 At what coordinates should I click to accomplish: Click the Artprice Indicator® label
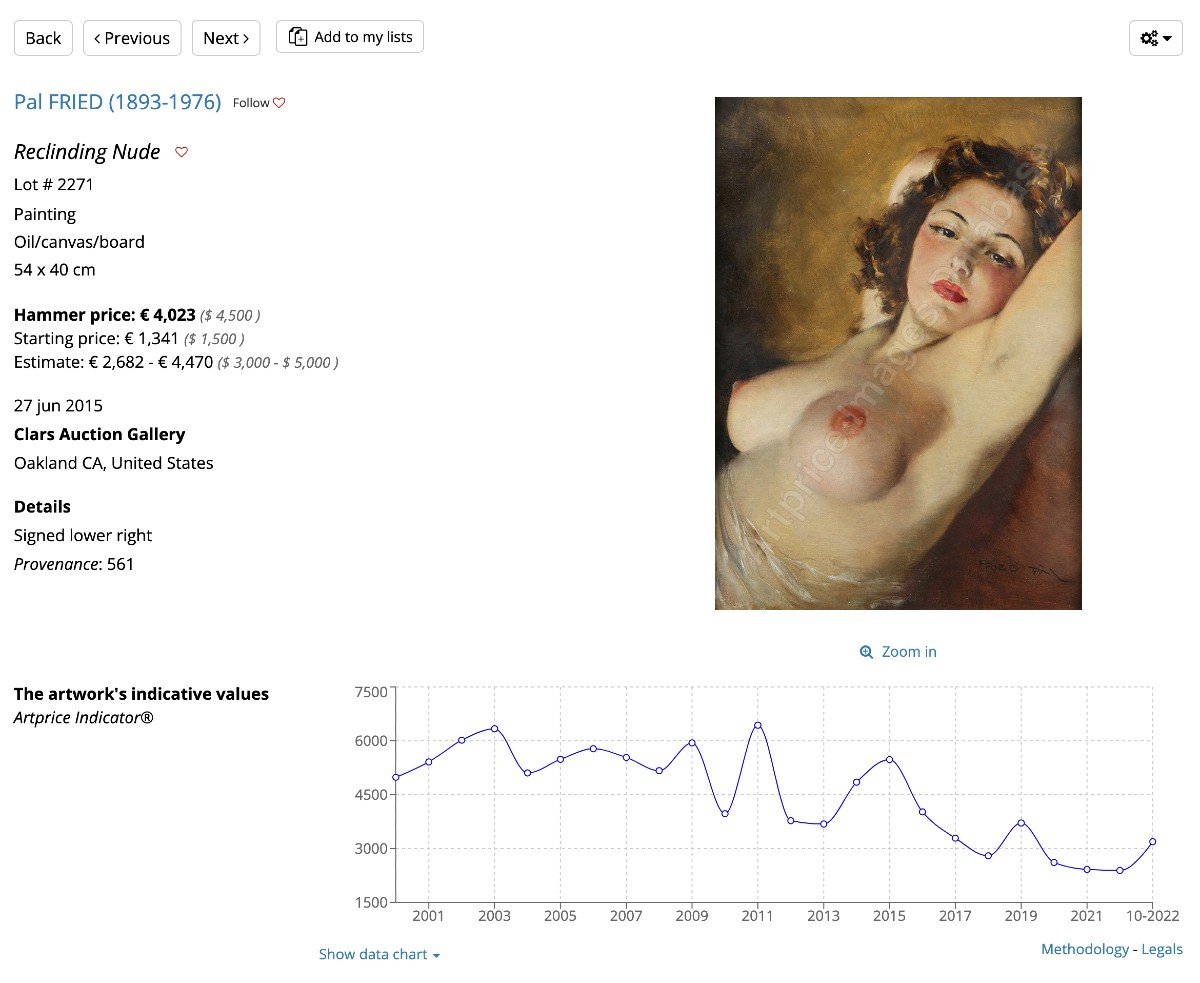pyautogui.click(x=84, y=718)
